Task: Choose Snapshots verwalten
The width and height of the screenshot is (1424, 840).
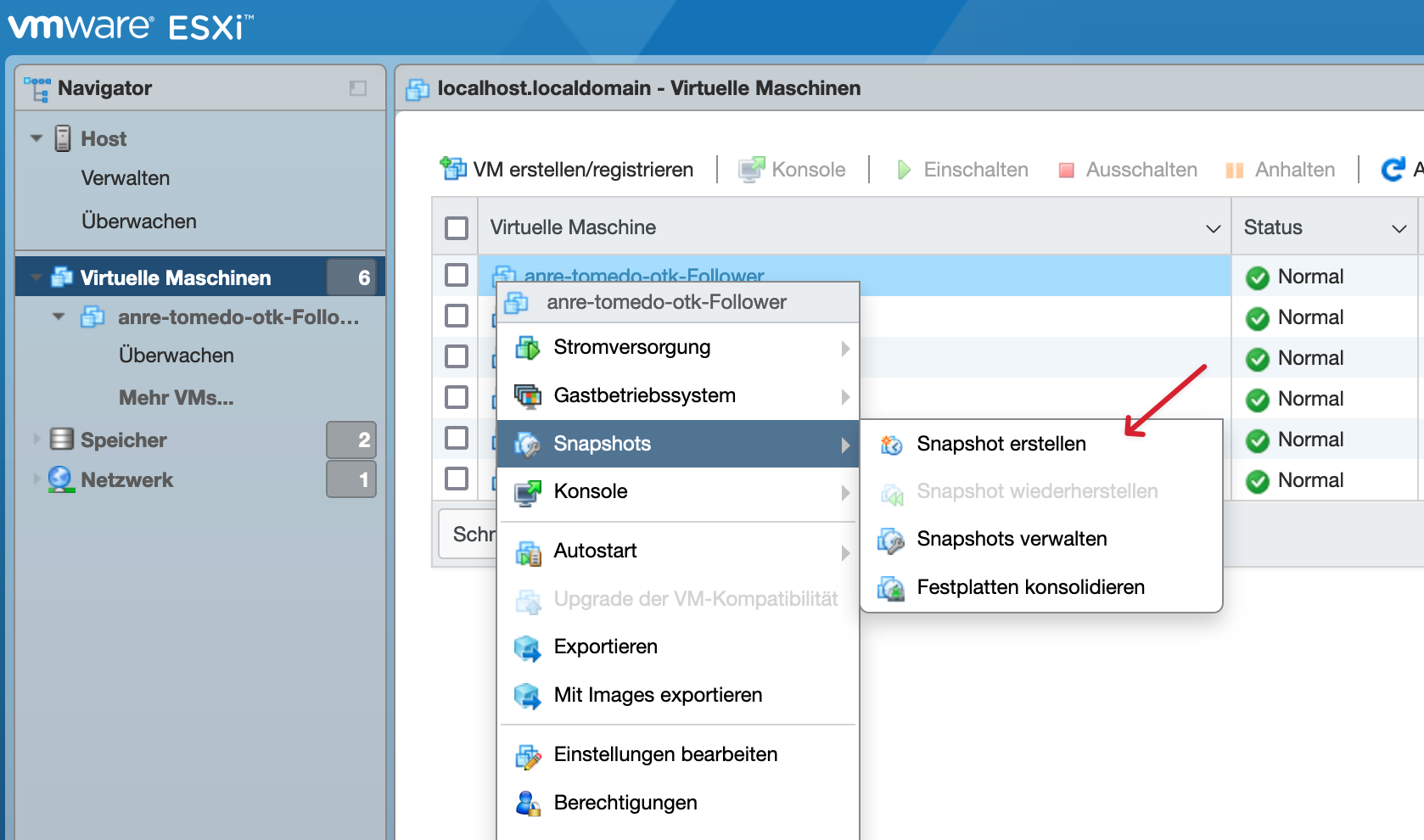Action: coord(1041,539)
